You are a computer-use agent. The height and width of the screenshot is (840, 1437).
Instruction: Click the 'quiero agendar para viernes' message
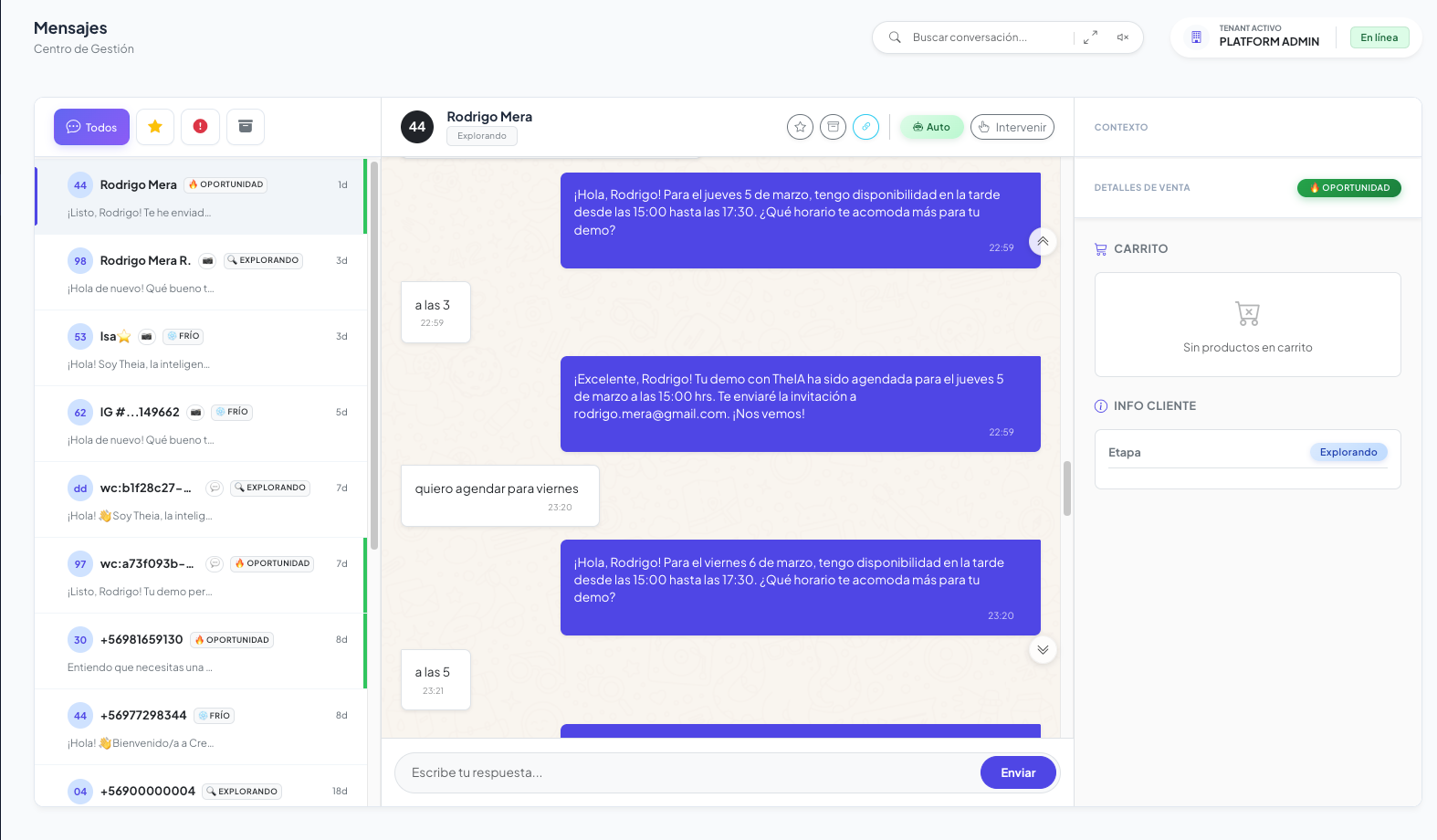pyautogui.click(x=500, y=496)
